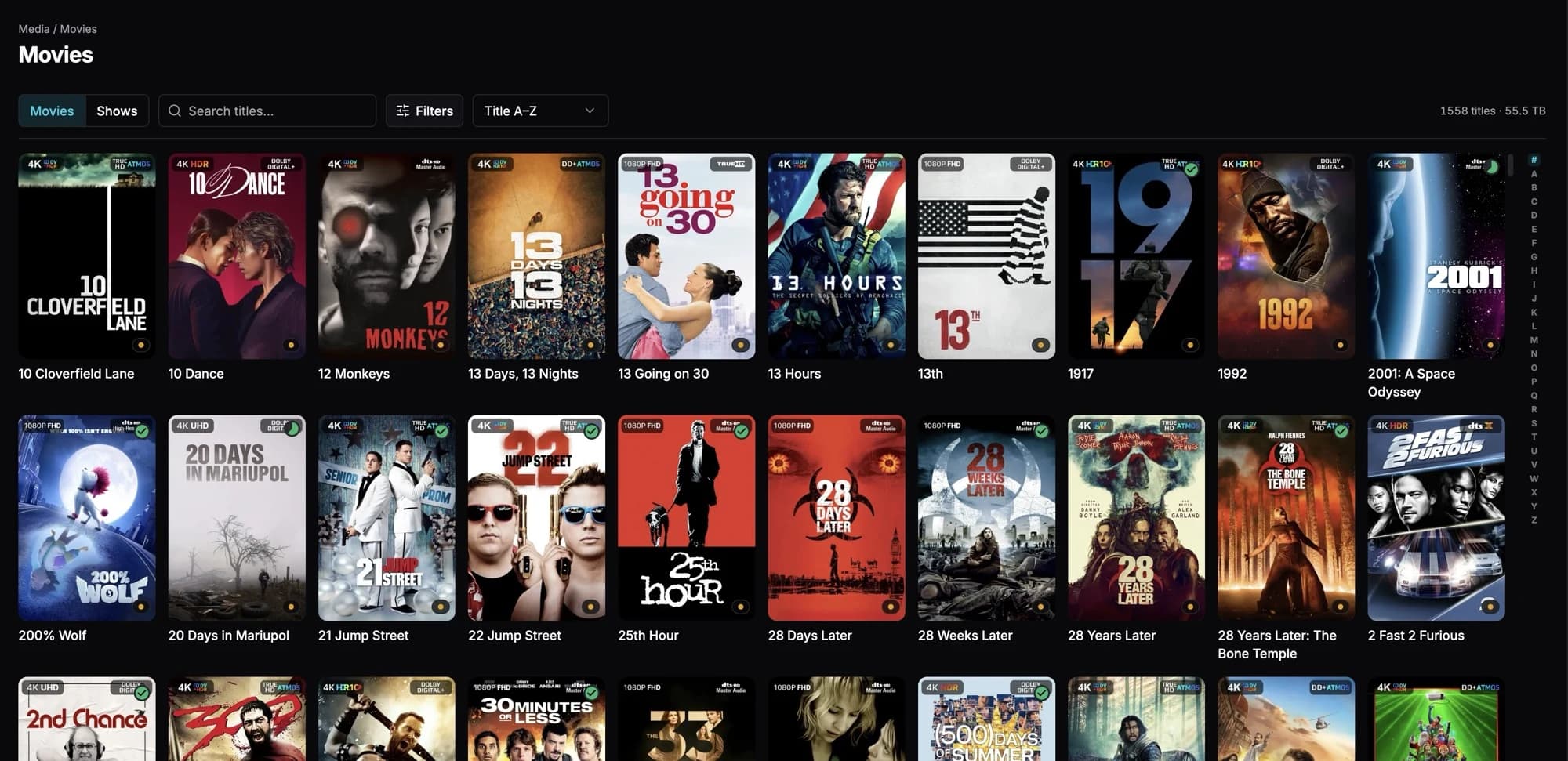Jump to letter A in the alphabet index
This screenshot has height=761, width=1568.
click(1534, 174)
